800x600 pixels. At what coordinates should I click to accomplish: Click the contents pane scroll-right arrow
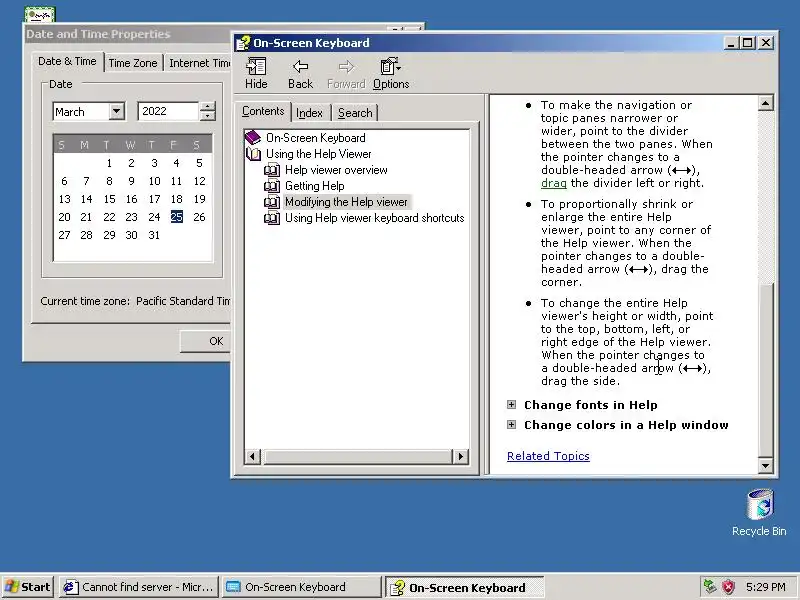coord(461,457)
